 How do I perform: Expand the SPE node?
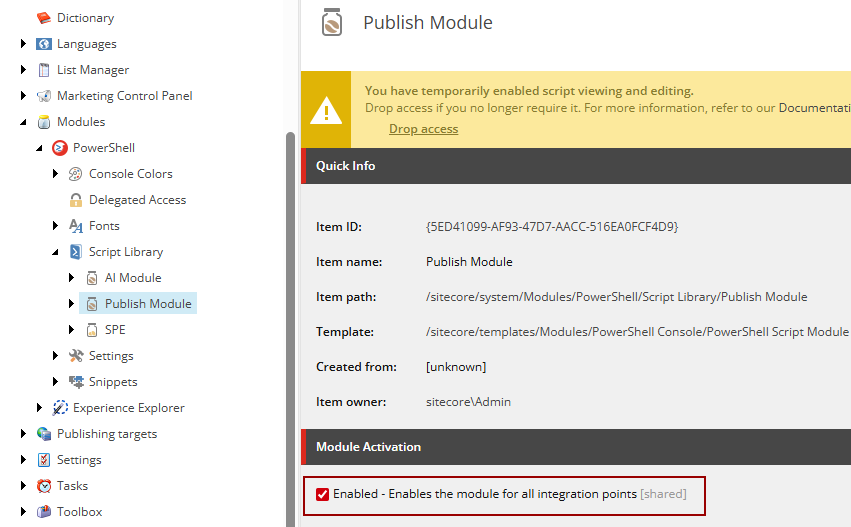[x=71, y=329]
